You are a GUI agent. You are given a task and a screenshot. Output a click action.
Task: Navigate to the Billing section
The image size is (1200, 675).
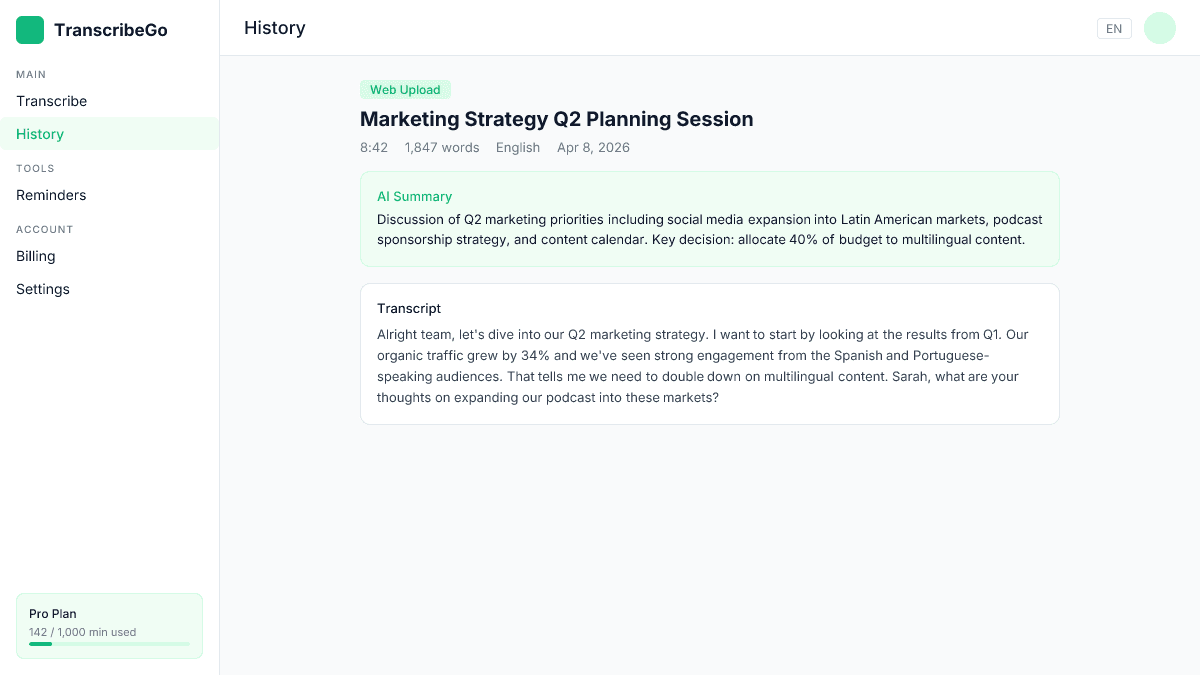(36, 256)
